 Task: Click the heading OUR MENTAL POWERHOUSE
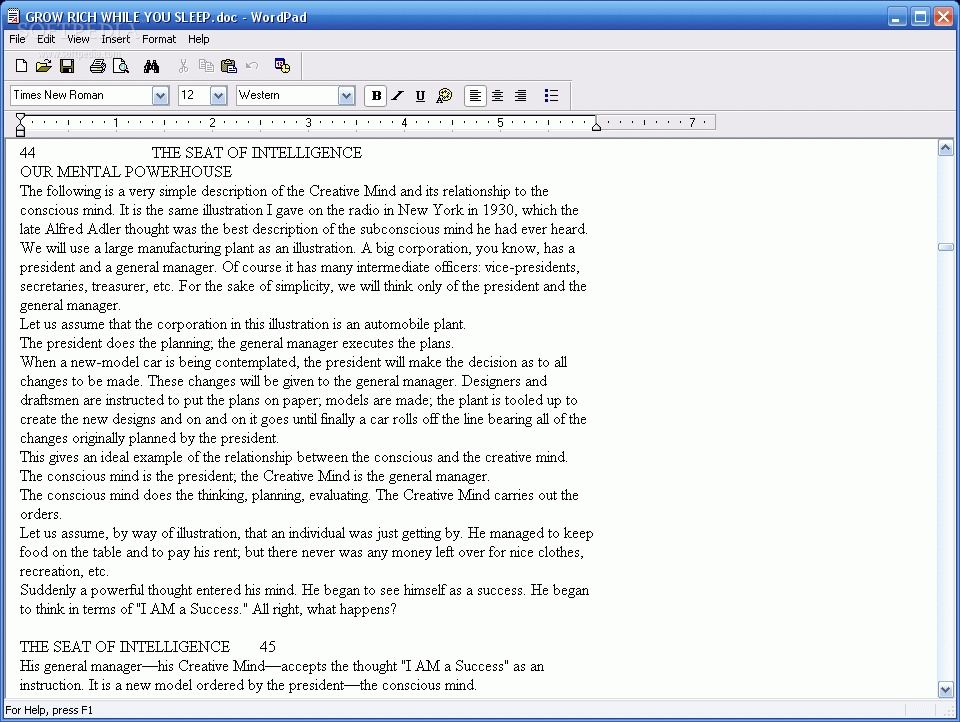(x=126, y=172)
